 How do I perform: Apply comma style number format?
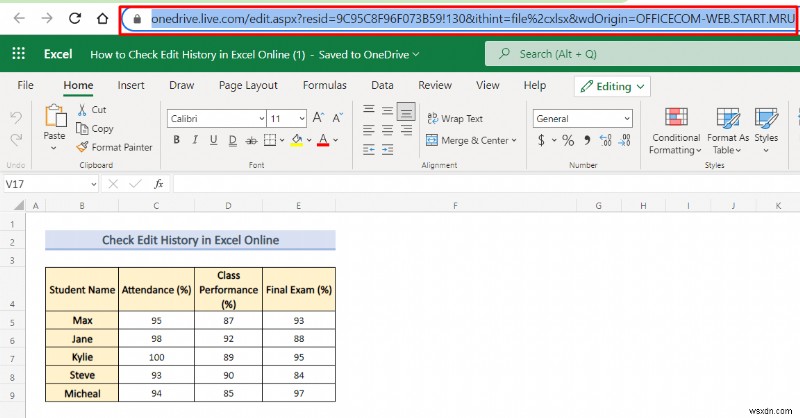pyautogui.click(x=587, y=140)
